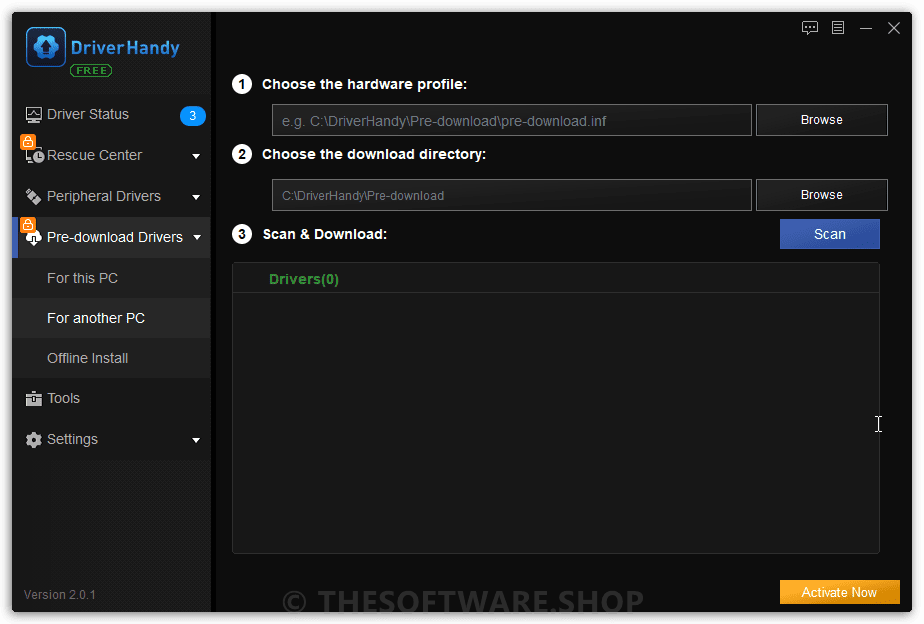Expand the Settings arrow
924x624 pixels.
(196, 440)
